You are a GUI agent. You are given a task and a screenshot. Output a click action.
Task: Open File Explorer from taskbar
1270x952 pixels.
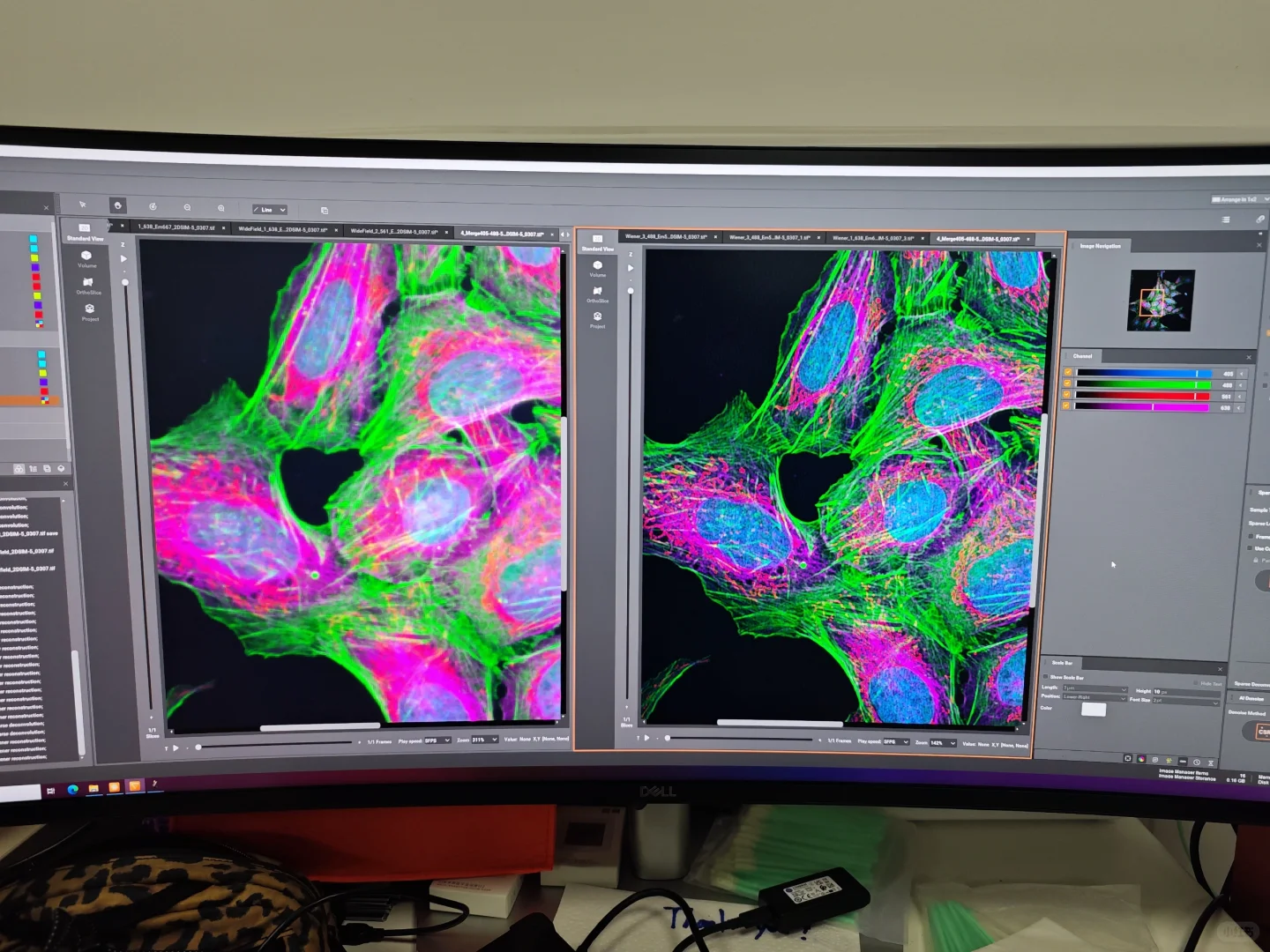[93, 789]
